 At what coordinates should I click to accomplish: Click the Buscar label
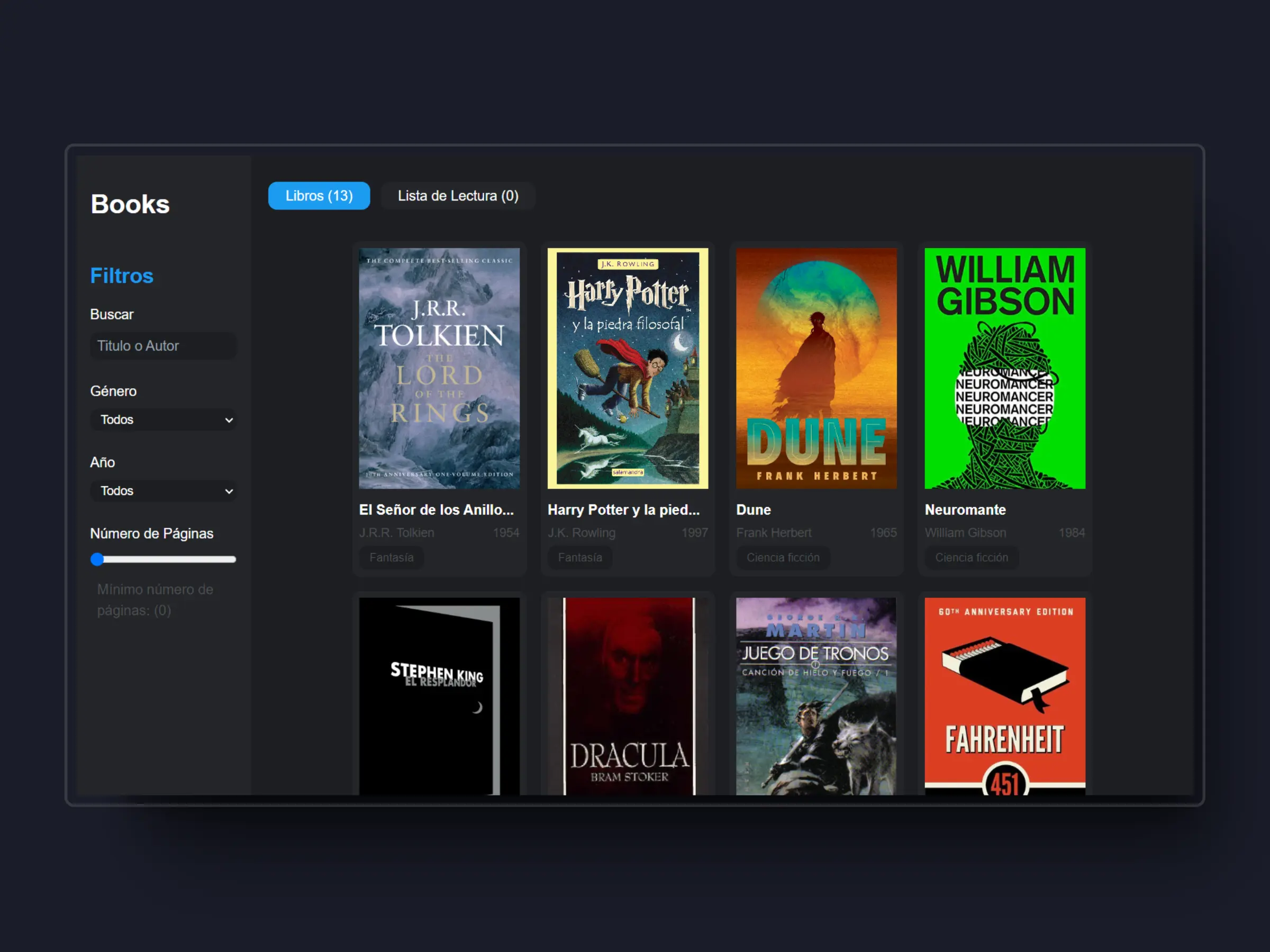pos(111,315)
